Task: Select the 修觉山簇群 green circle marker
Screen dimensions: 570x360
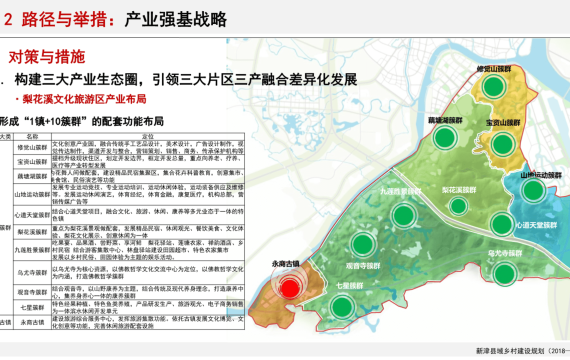Action: click(x=494, y=86)
